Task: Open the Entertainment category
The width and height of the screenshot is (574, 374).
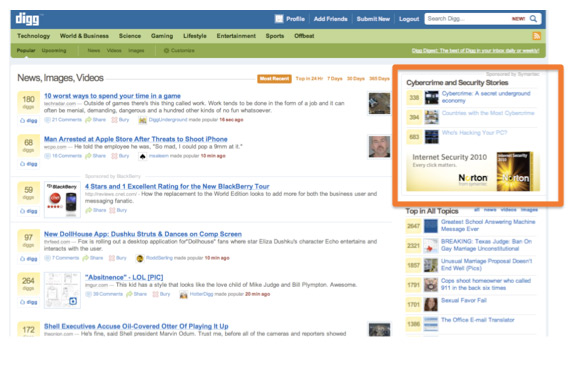Action: [236, 36]
